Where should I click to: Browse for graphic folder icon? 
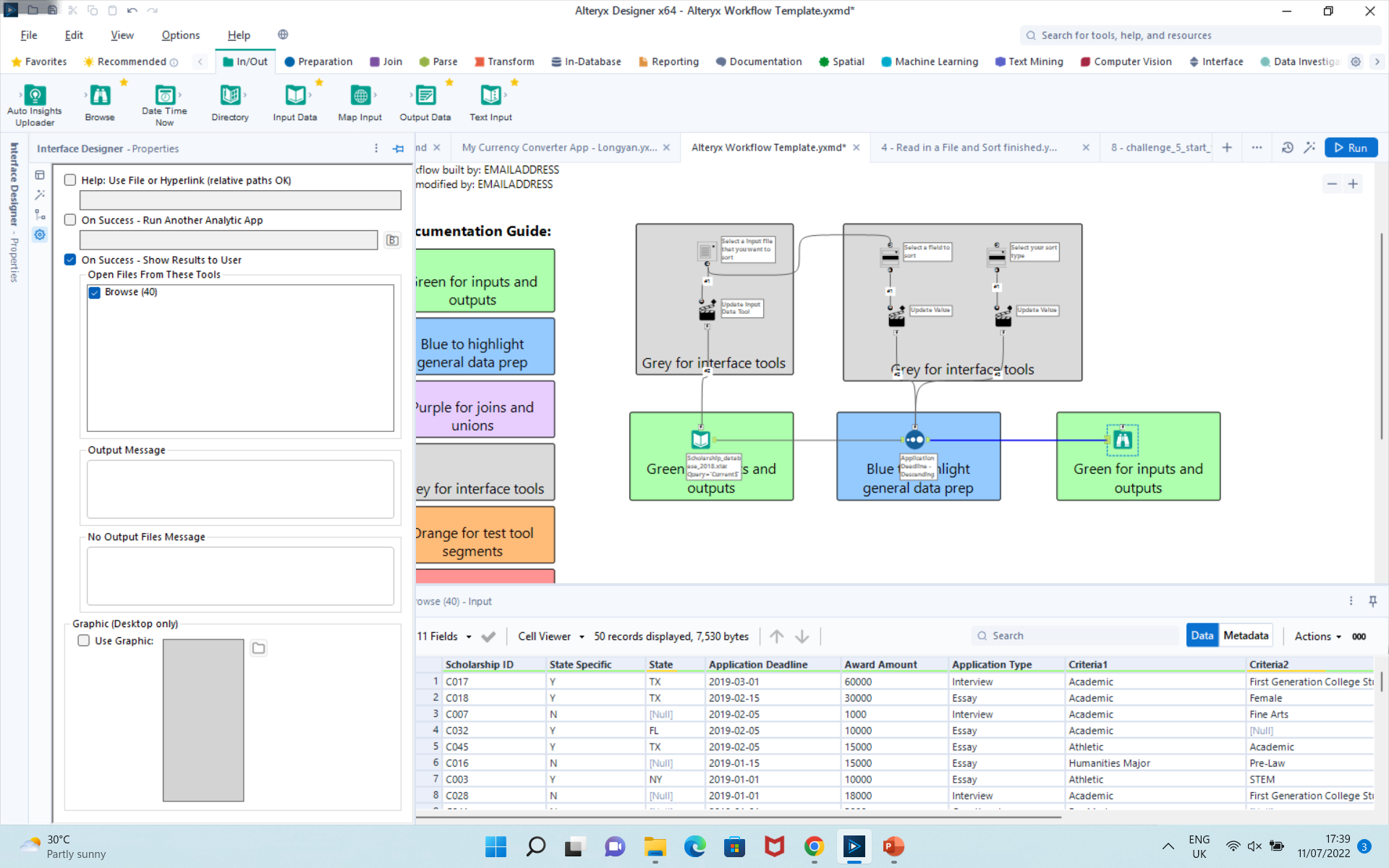click(259, 648)
